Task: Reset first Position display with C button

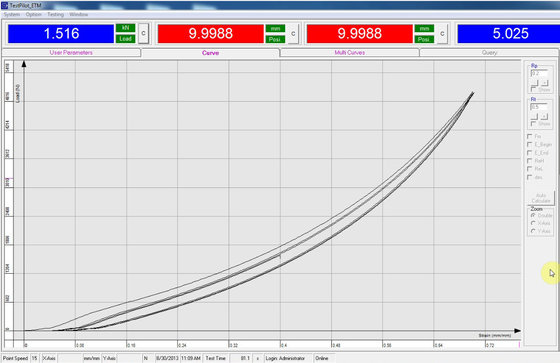Action: (293, 34)
